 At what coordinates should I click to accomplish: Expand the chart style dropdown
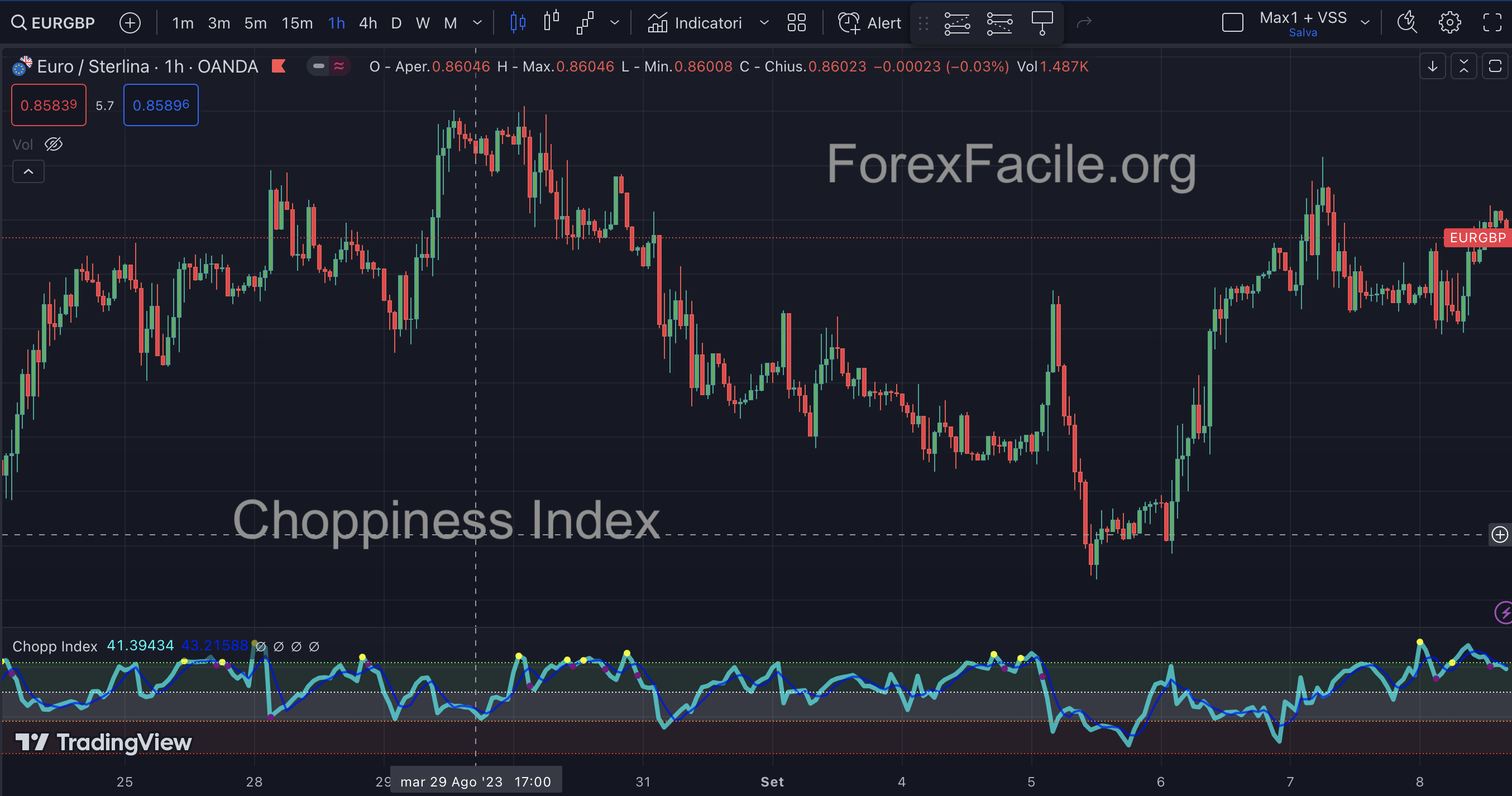[615, 23]
